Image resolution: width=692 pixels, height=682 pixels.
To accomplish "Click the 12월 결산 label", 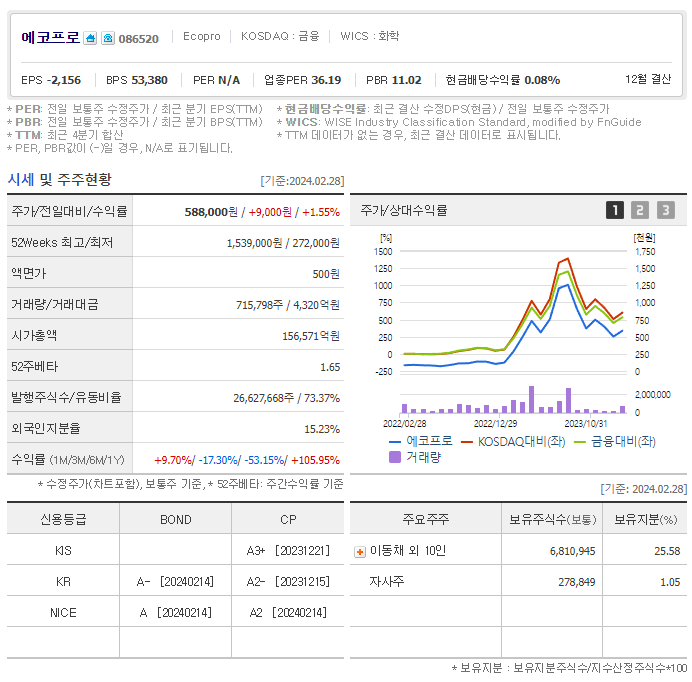I will tap(648, 79).
